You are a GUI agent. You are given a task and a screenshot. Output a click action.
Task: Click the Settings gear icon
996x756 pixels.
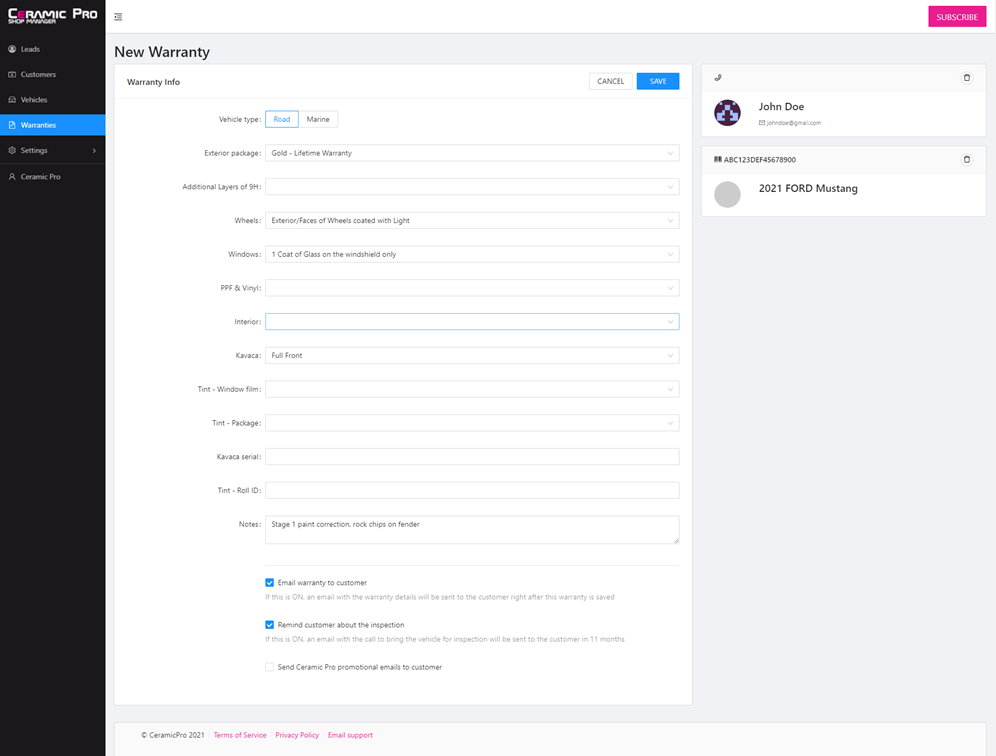(12, 151)
